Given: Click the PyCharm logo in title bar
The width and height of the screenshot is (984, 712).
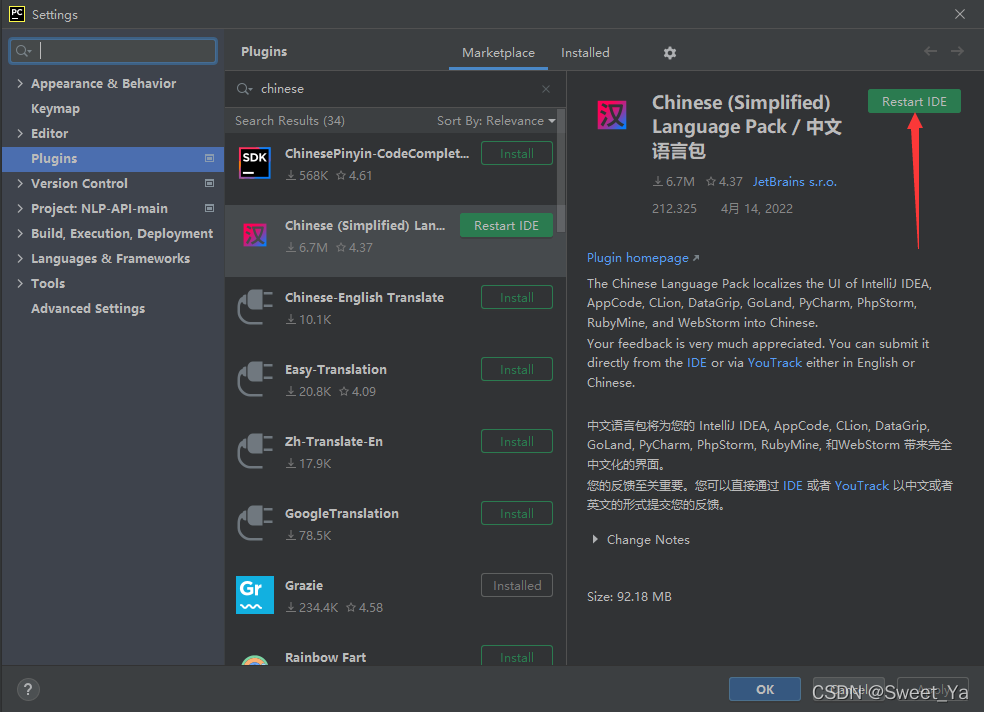Looking at the screenshot, I should coord(17,14).
